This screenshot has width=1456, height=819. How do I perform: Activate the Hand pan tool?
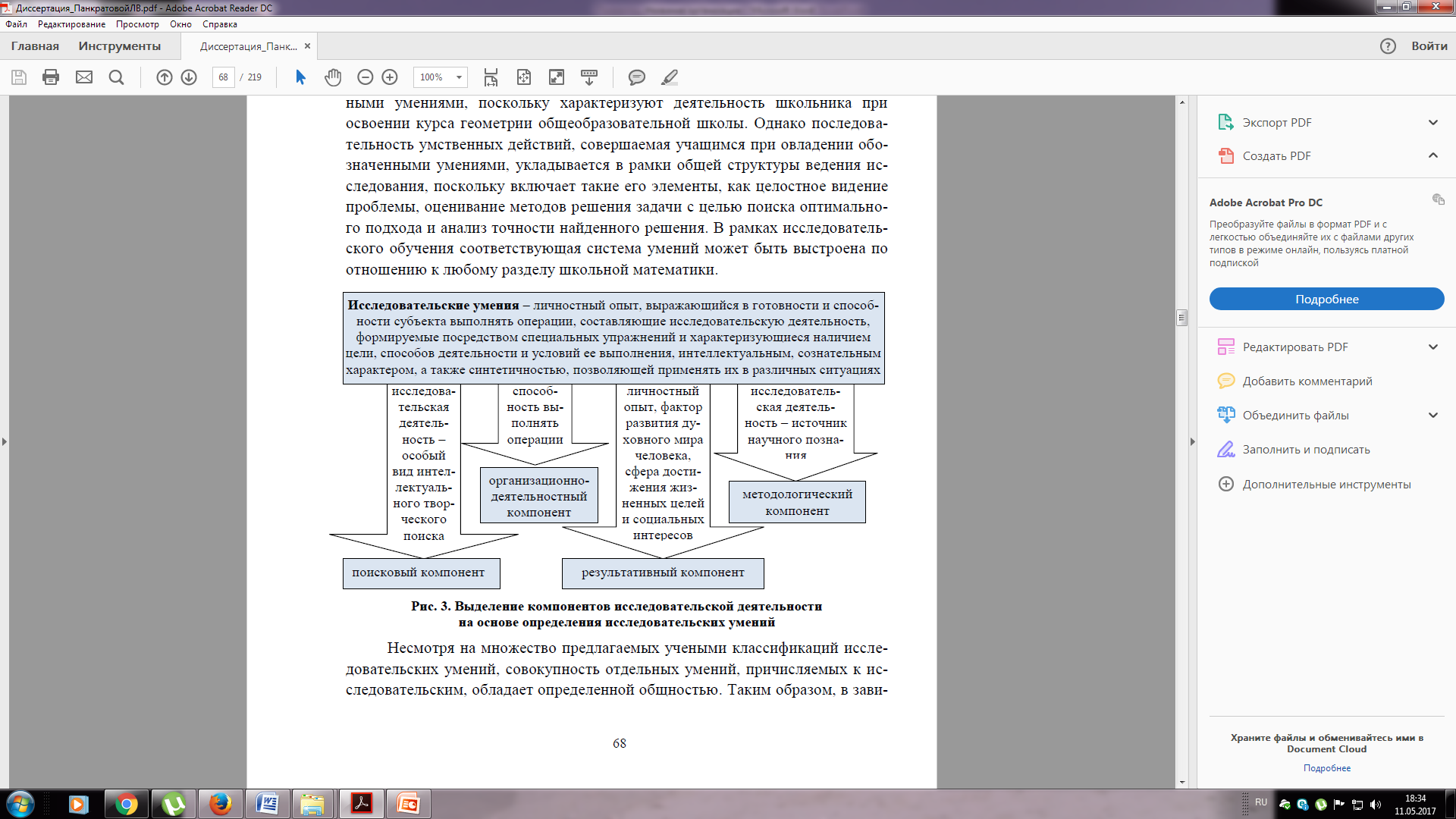point(333,77)
